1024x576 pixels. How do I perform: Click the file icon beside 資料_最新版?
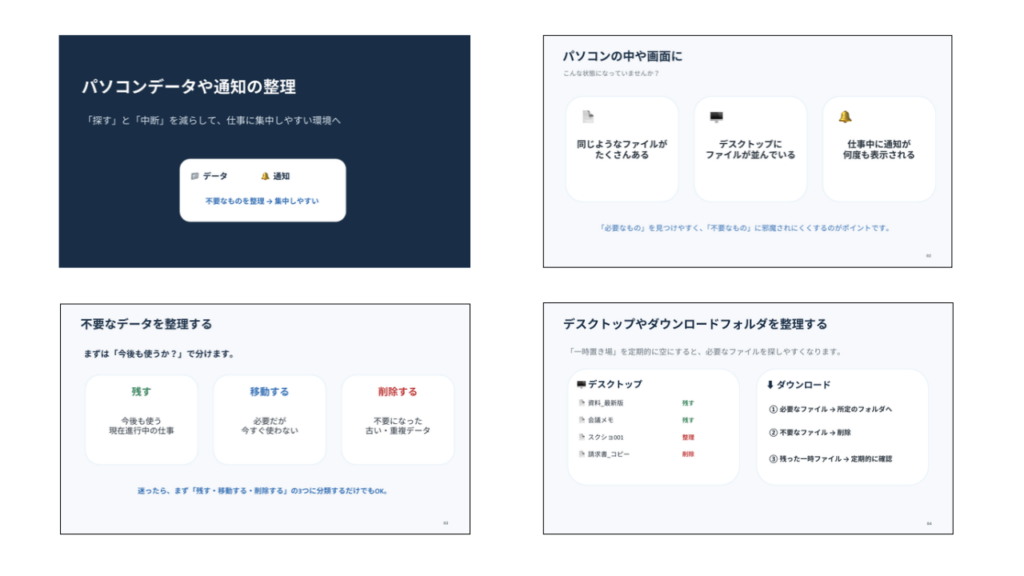(581, 403)
